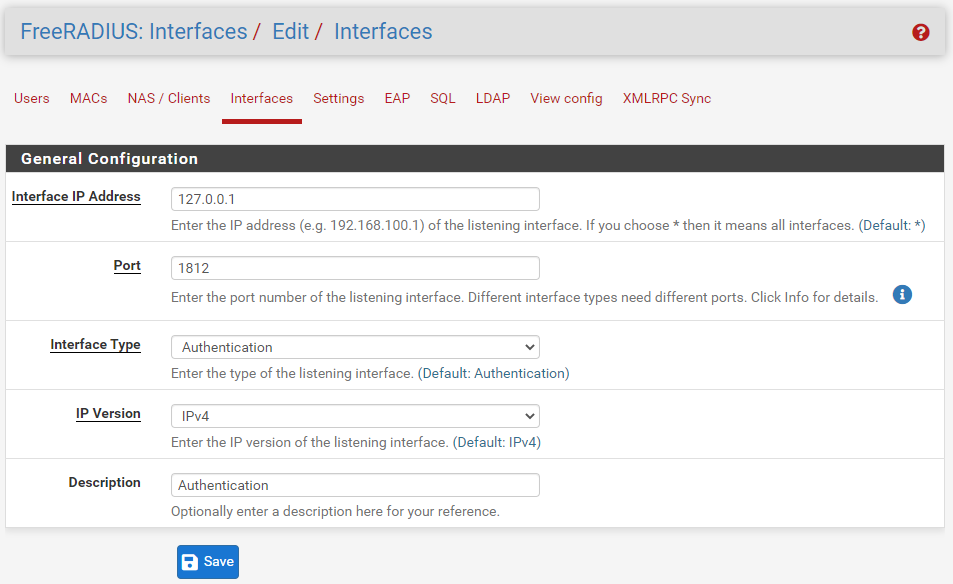
Task: Click "Optionally enter a description" help text
Action: coord(335,512)
